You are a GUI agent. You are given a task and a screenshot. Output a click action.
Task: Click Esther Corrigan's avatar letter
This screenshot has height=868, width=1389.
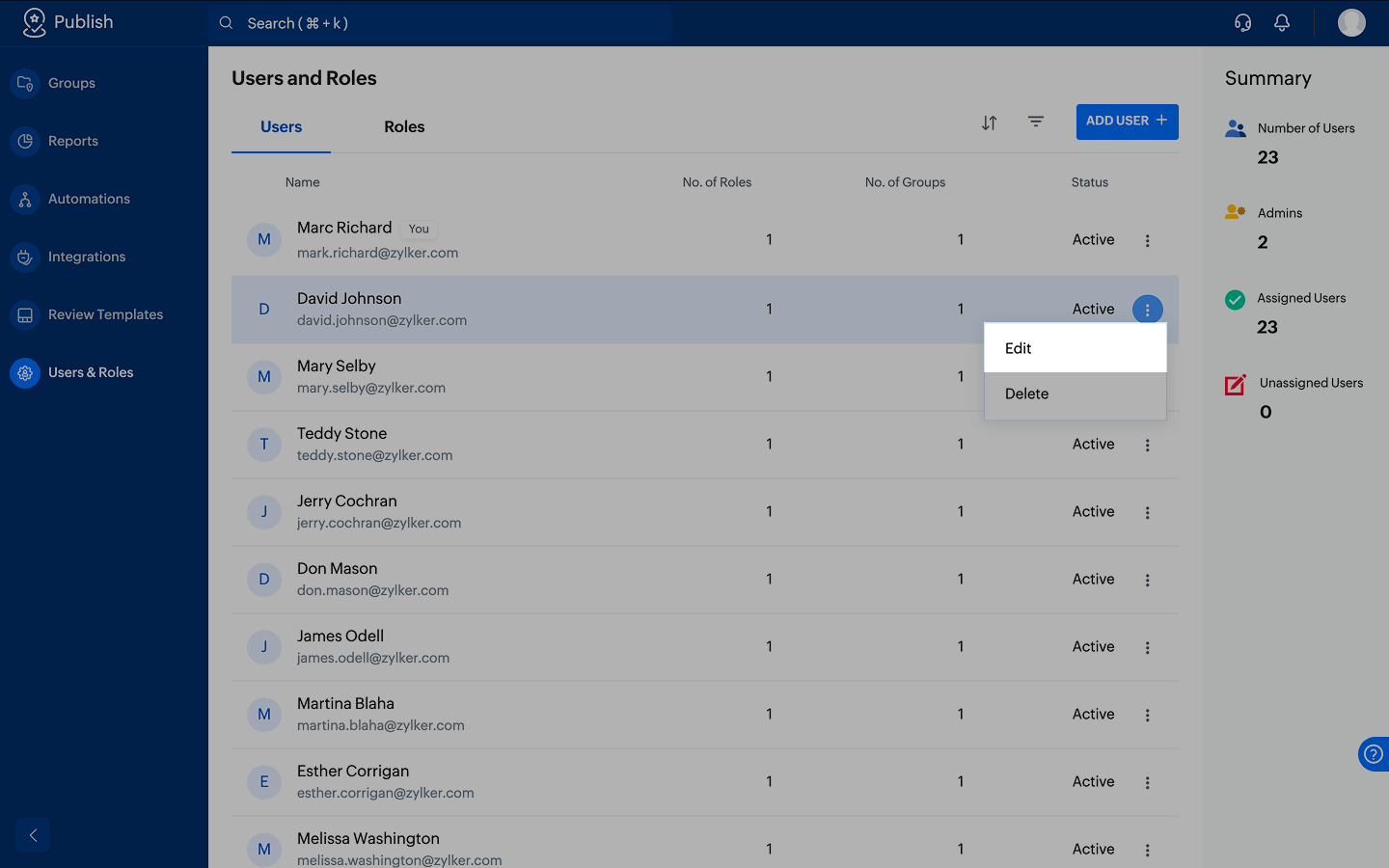(264, 782)
